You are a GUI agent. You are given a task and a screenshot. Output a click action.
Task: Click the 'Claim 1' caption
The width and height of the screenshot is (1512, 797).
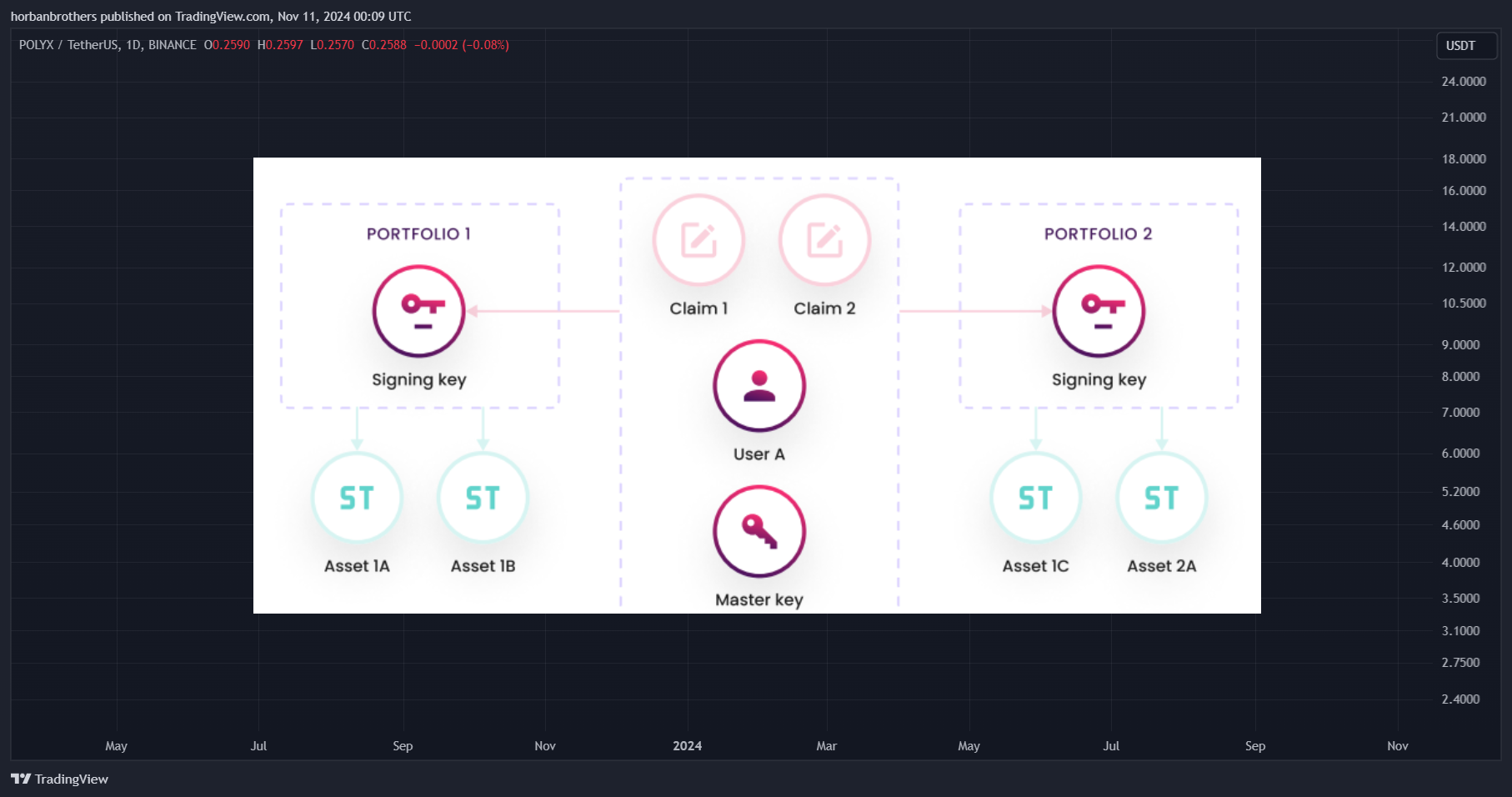[698, 308]
